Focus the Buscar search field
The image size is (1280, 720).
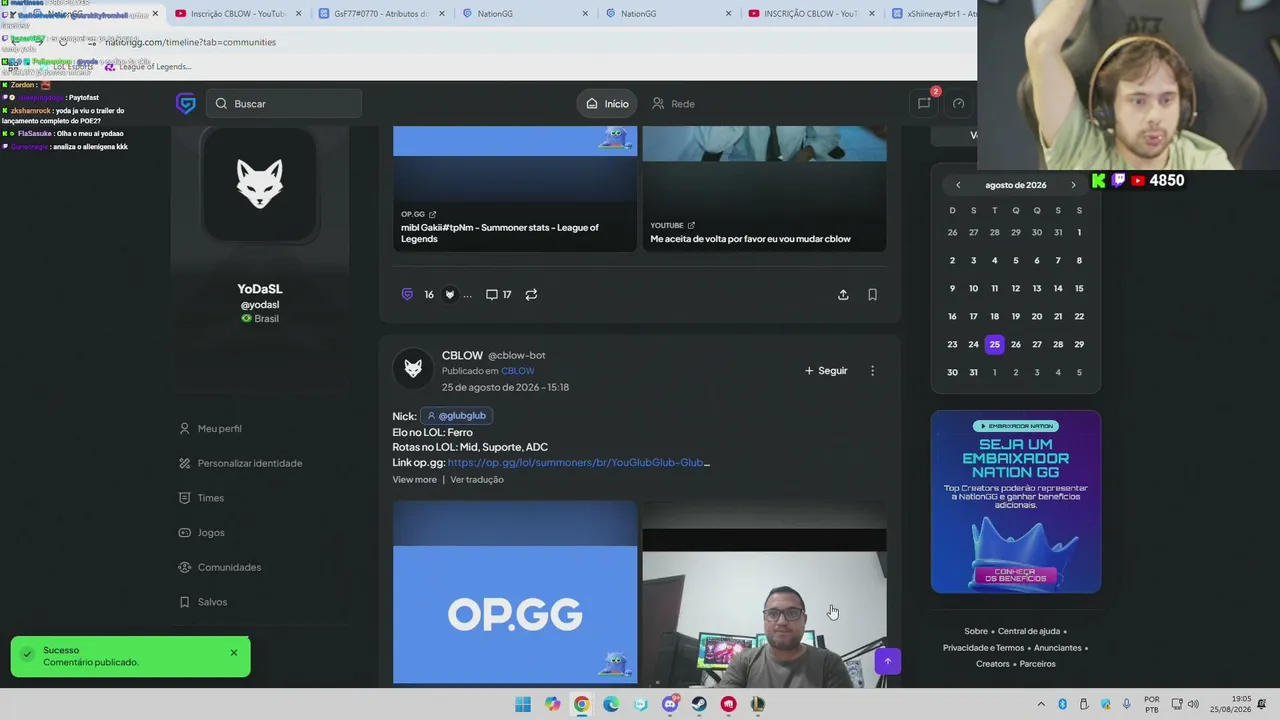[284, 104]
